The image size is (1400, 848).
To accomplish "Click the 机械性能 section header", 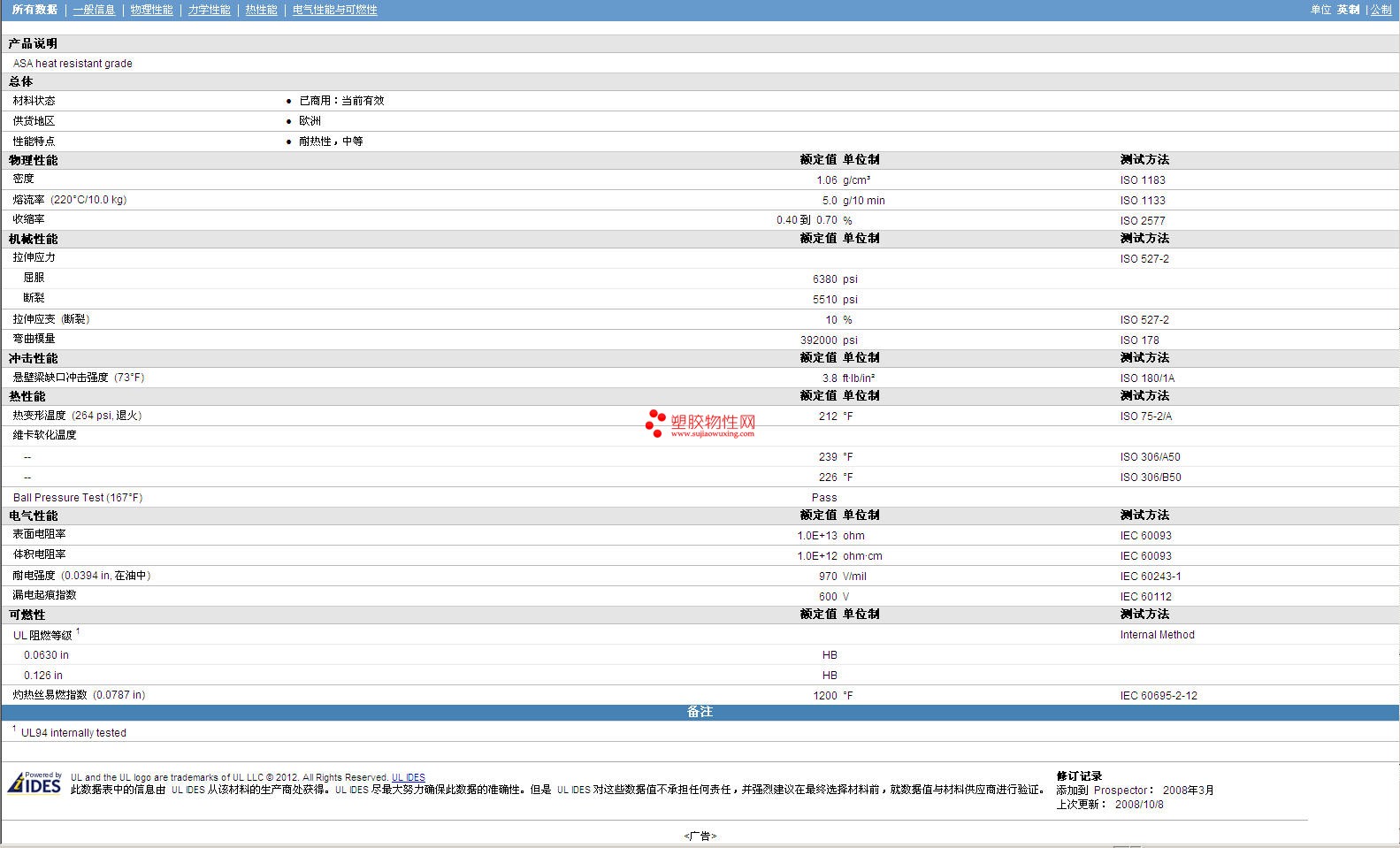I will pyautogui.click(x=33, y=239).
